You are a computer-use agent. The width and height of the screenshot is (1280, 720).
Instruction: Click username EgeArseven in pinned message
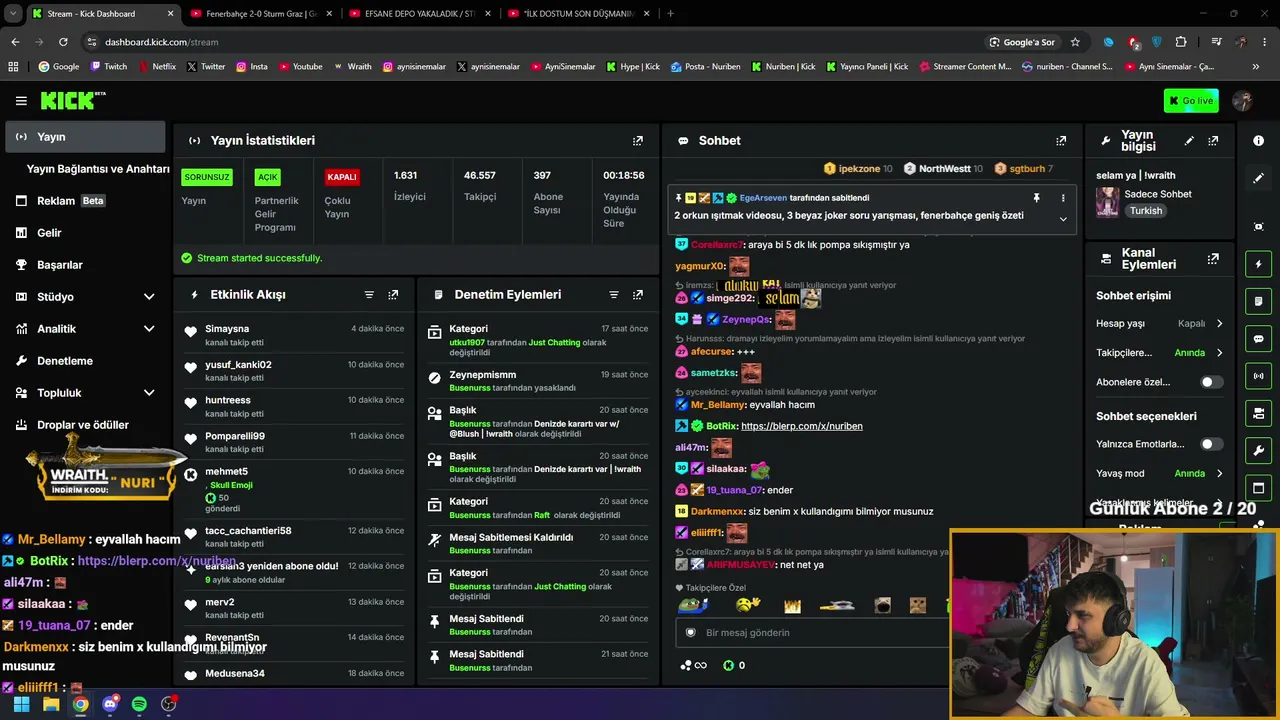point(763,198)
